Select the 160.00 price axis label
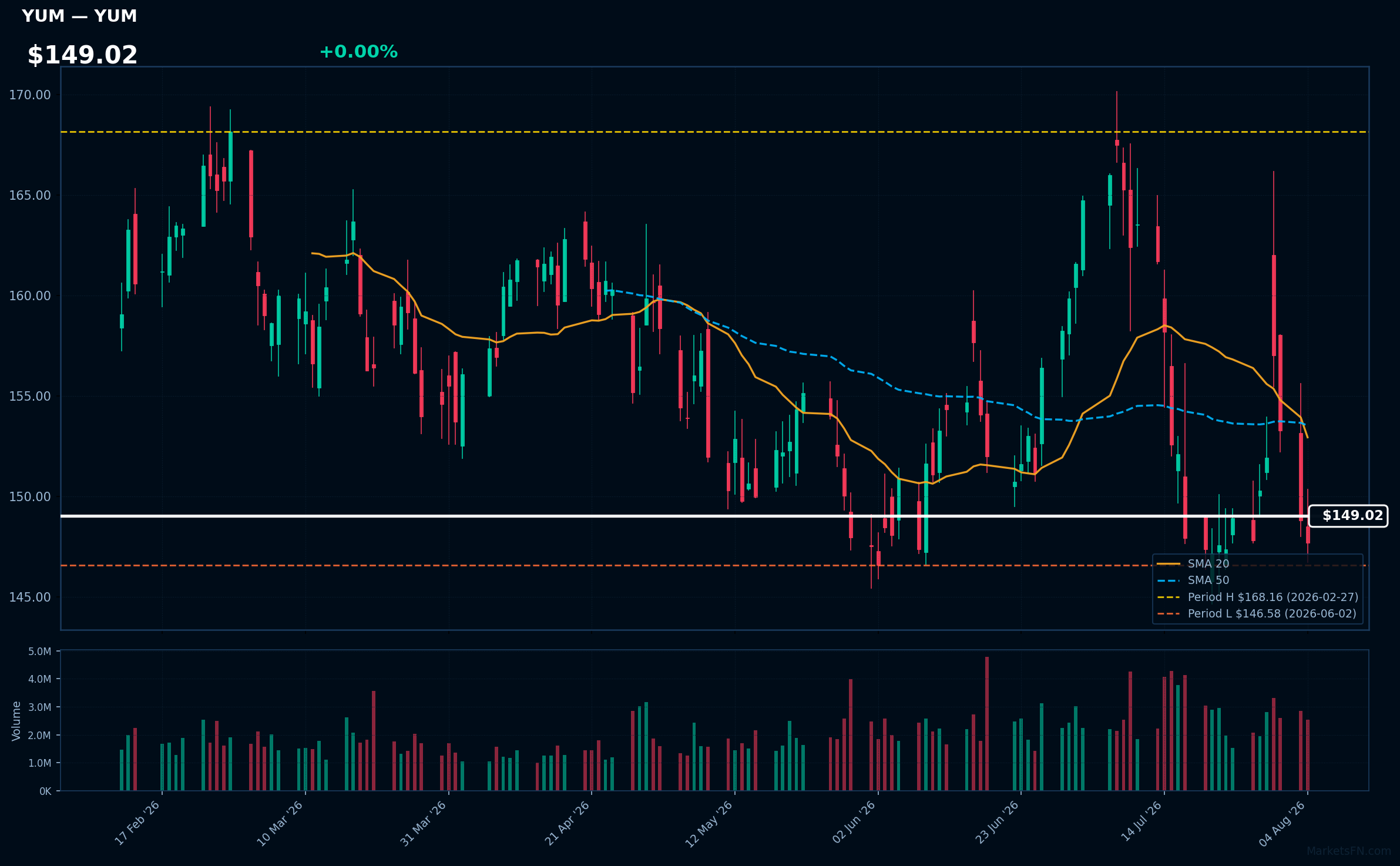The width and height of the screenshot is (1400, 866). point(30,296)
